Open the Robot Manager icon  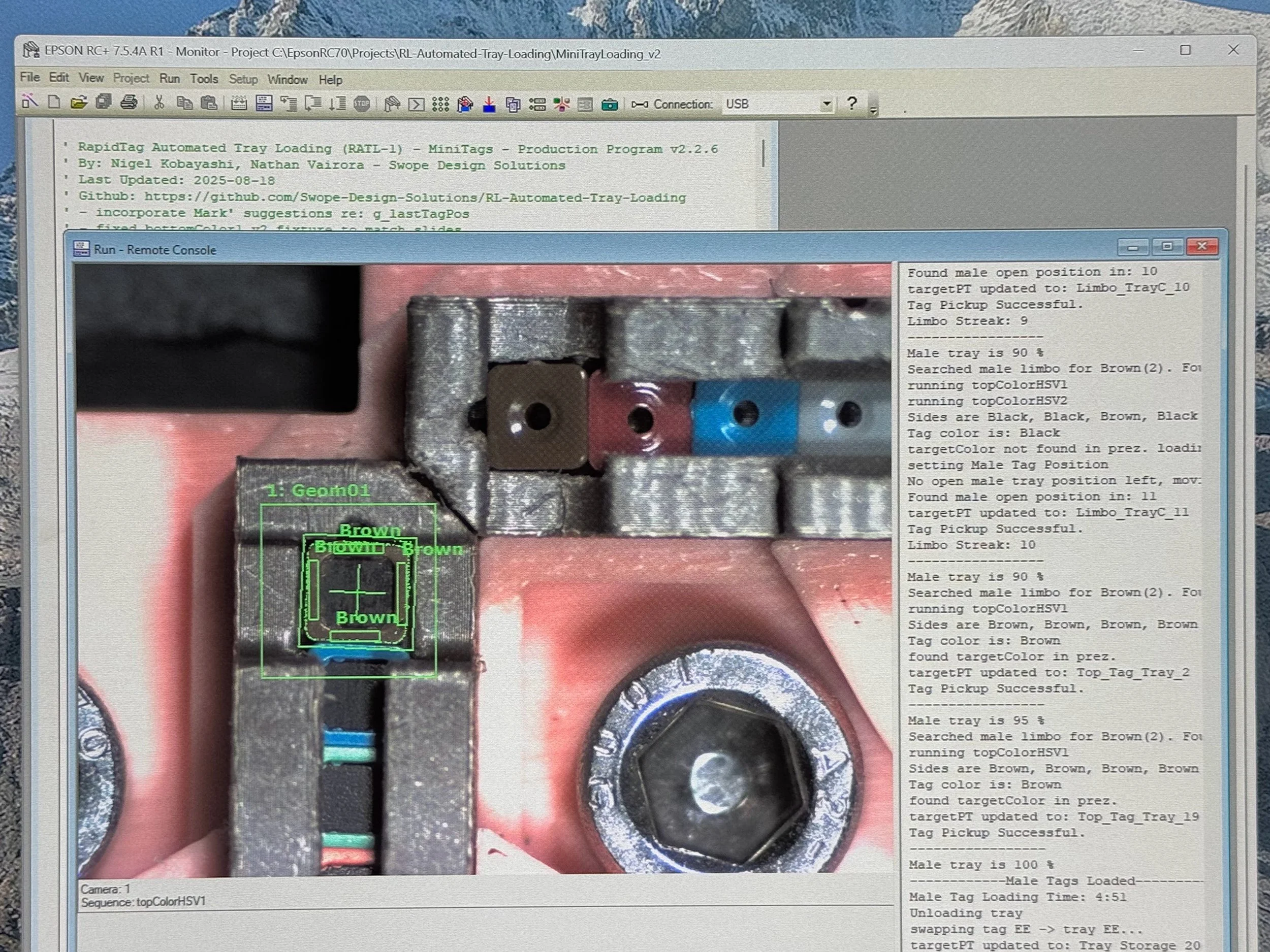tap(392, 104)
